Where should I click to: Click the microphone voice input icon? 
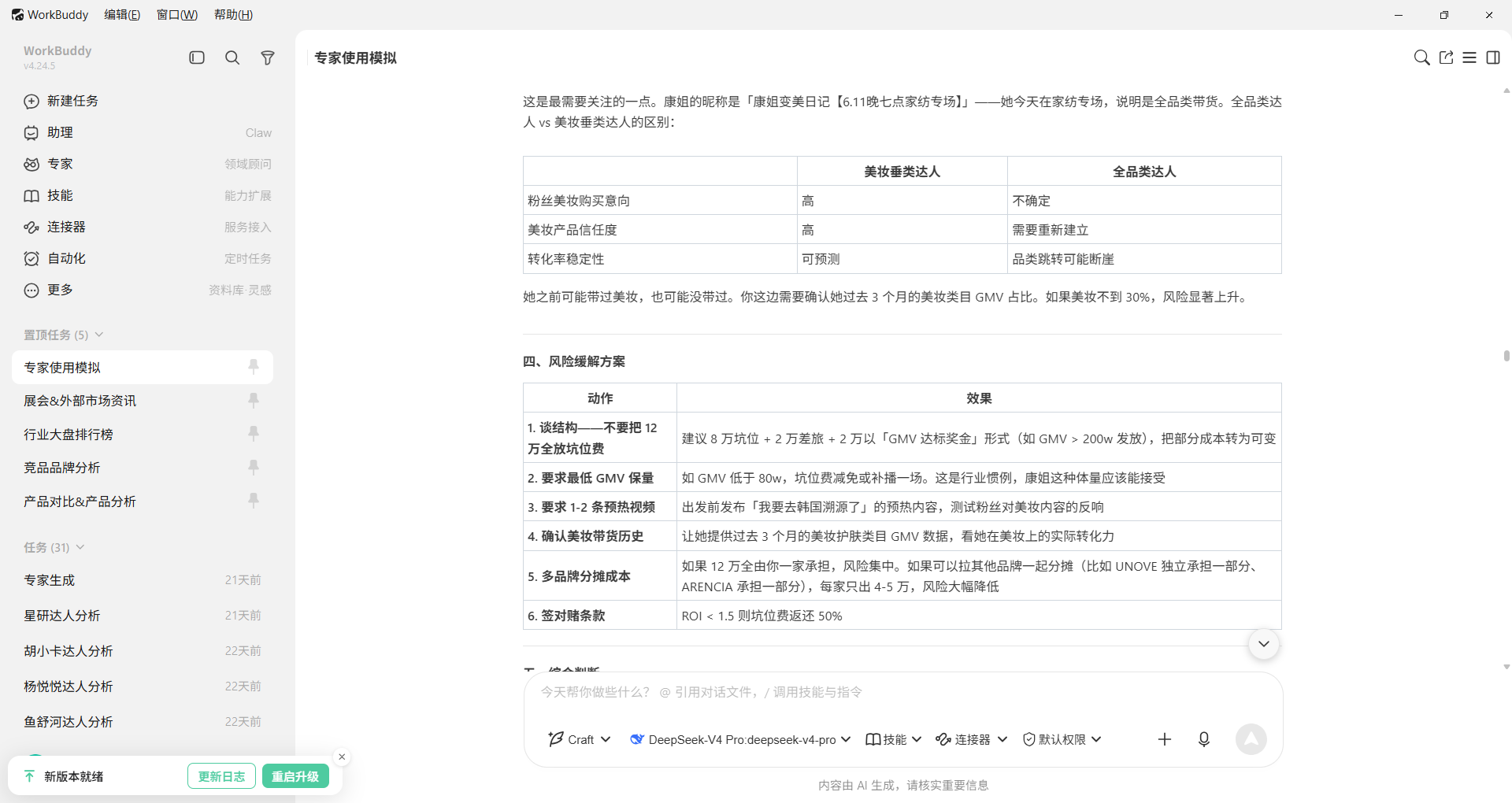click(1204, 739)
